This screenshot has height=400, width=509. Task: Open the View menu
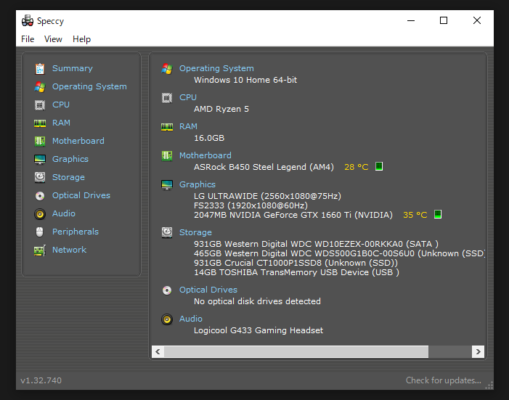[53, 39]
